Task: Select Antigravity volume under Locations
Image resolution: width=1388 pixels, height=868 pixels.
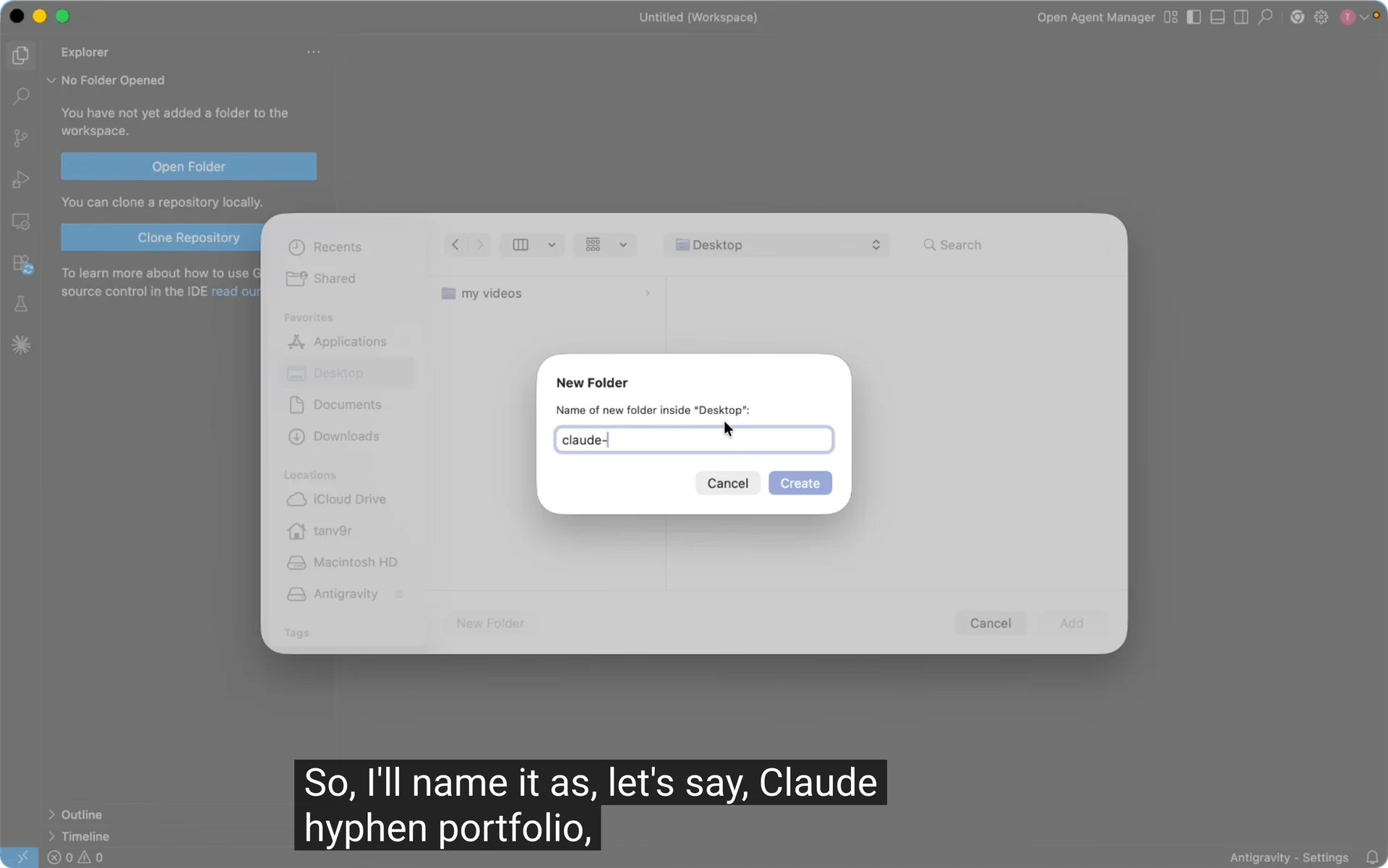Action: pos(345,594)
